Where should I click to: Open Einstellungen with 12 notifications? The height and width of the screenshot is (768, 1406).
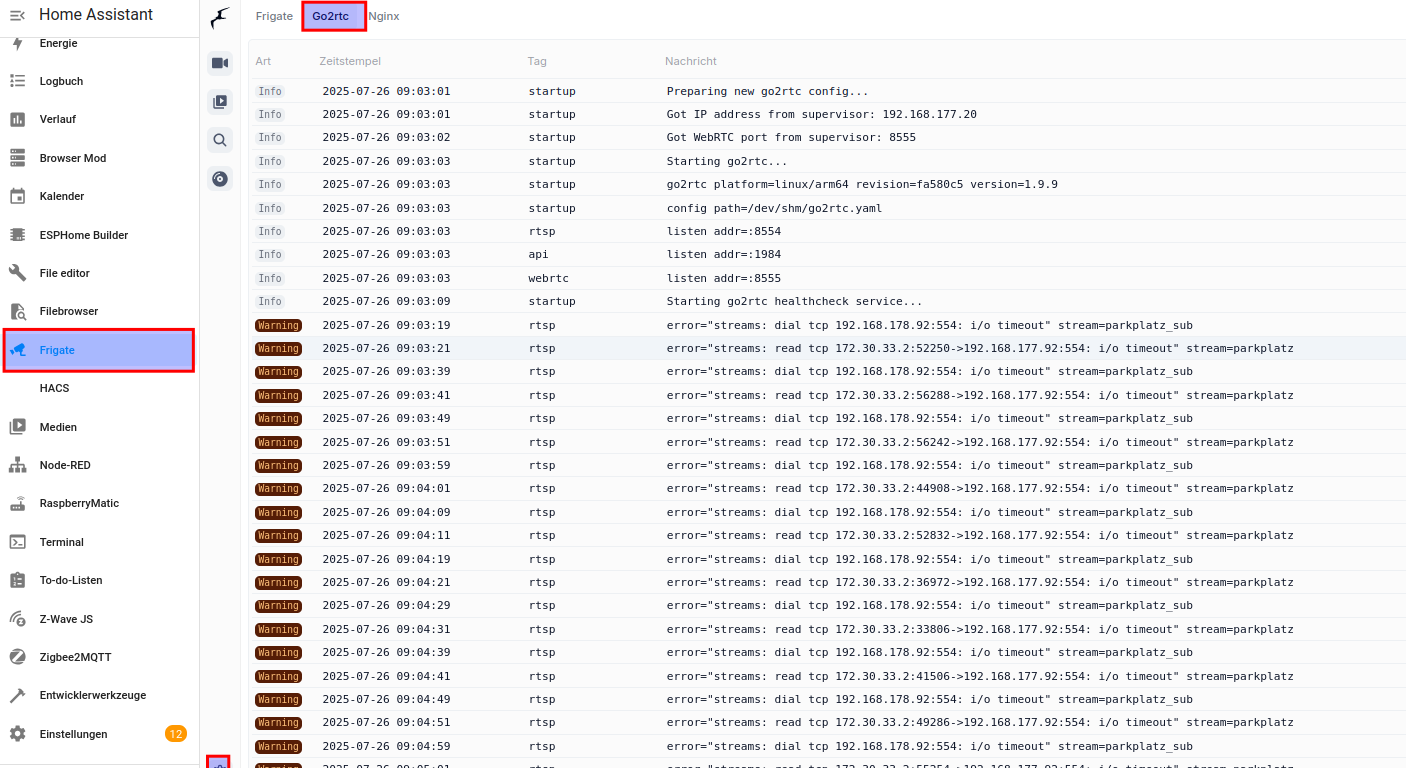73,734
